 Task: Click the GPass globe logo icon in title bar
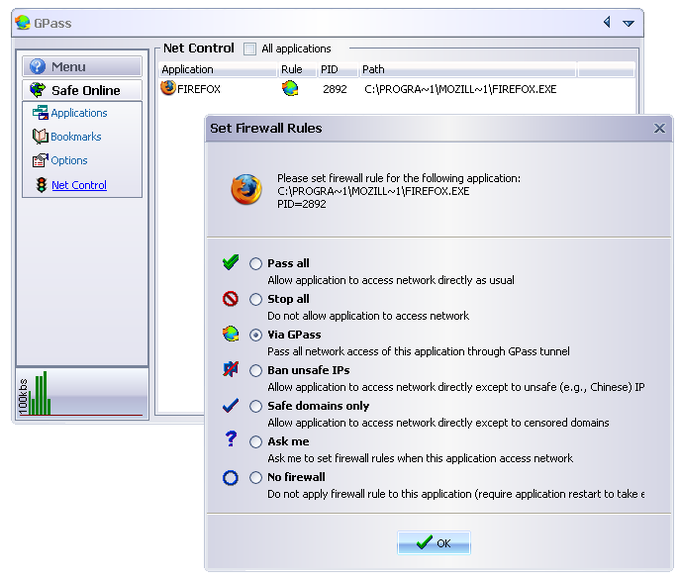[x=23, y=23]
